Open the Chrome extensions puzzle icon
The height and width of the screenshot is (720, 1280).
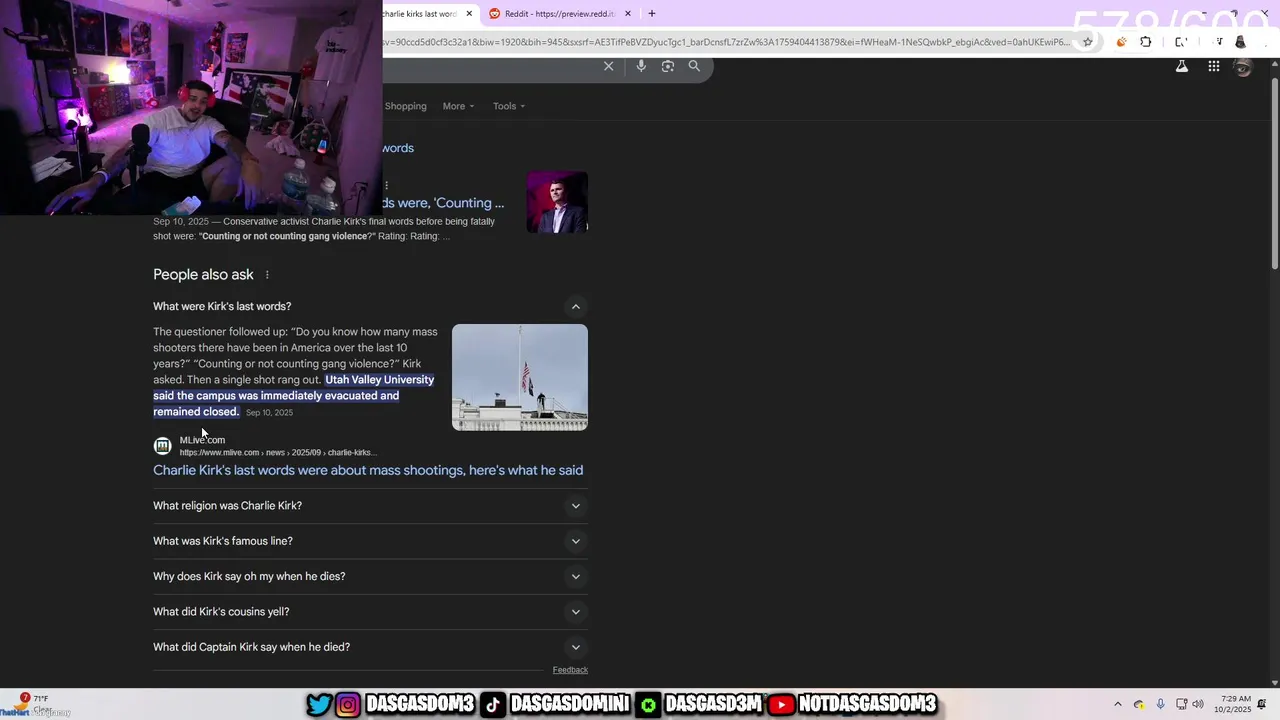point(1146,42)
